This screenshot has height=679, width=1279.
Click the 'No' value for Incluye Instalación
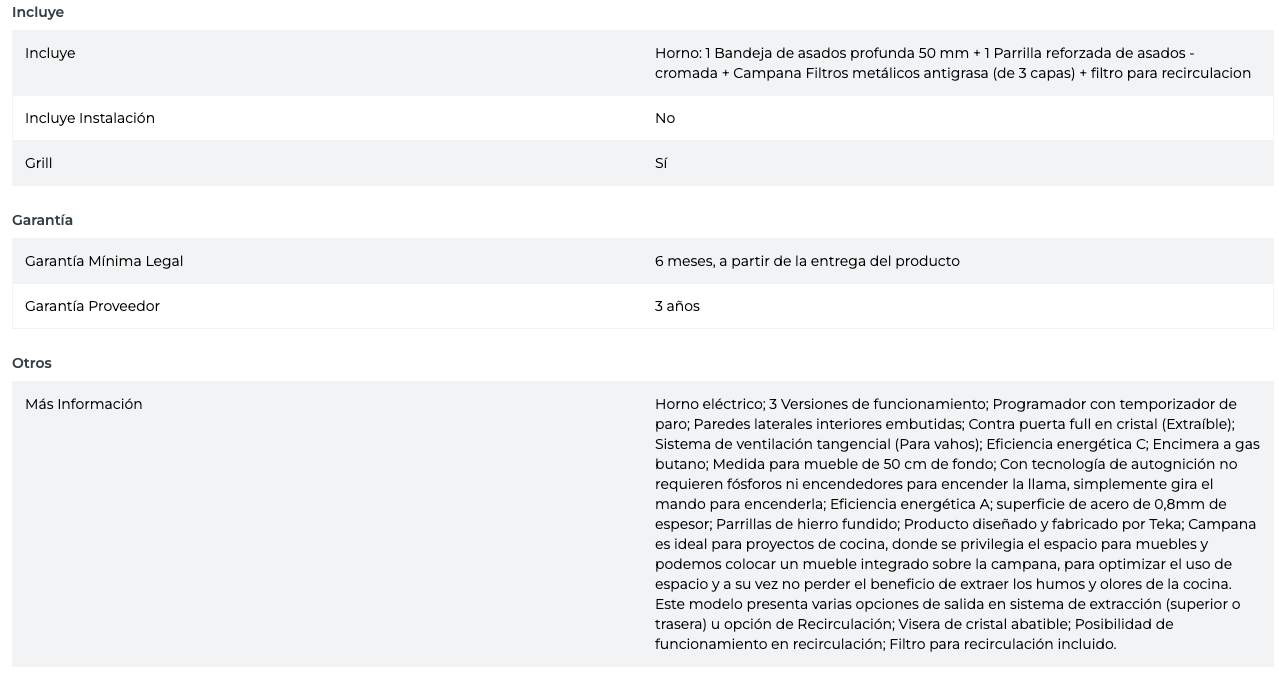point(665,118)
